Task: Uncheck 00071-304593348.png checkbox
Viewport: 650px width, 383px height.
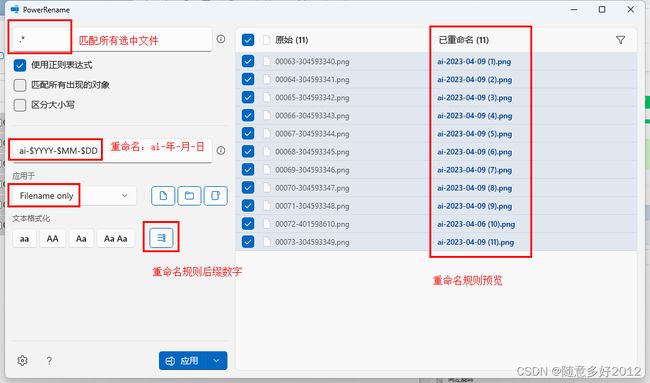Action: pyautogui.click(x=248, y=206)
